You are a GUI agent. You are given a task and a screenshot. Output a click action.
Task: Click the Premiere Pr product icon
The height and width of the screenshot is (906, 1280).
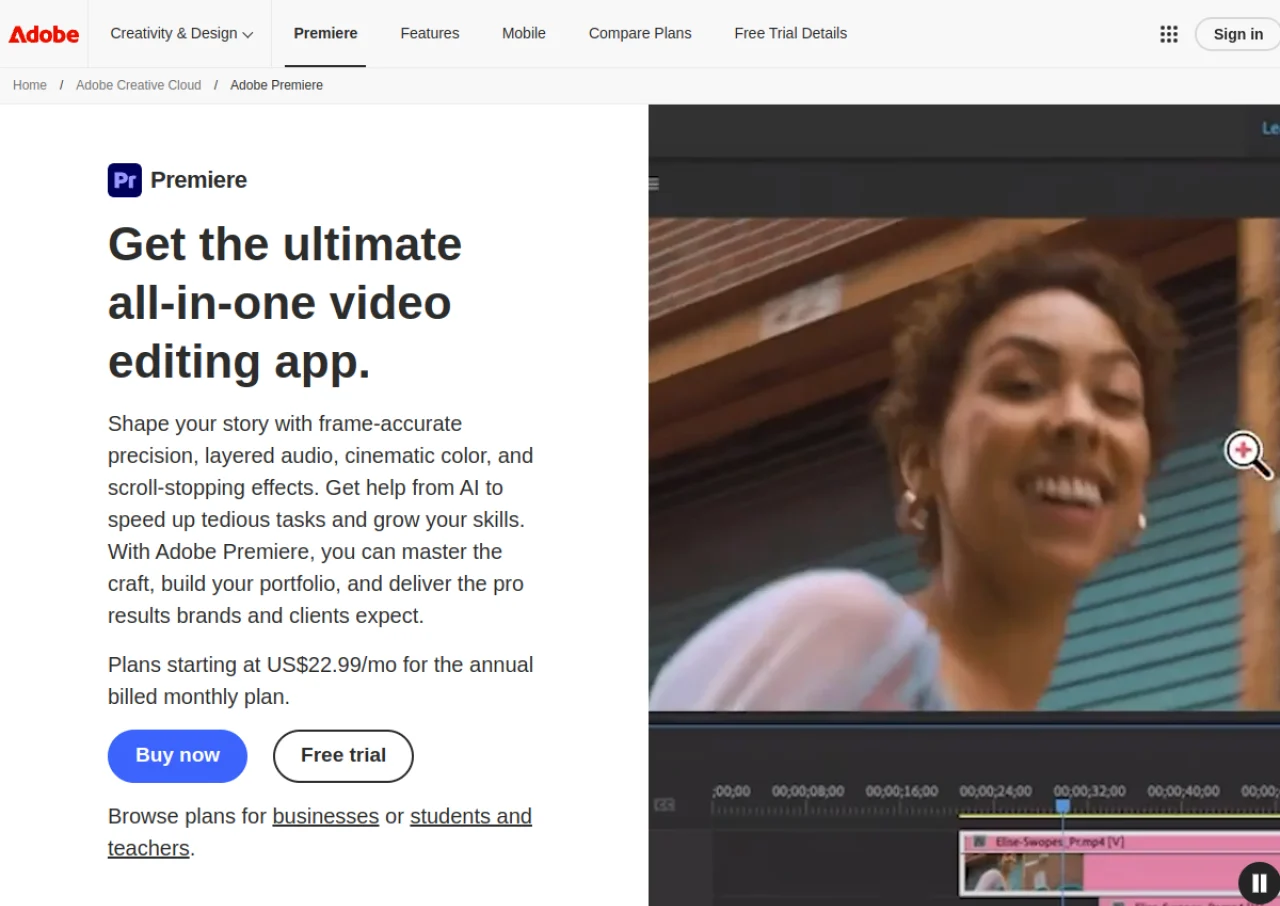pyautogui.click(x=125, y=180)
